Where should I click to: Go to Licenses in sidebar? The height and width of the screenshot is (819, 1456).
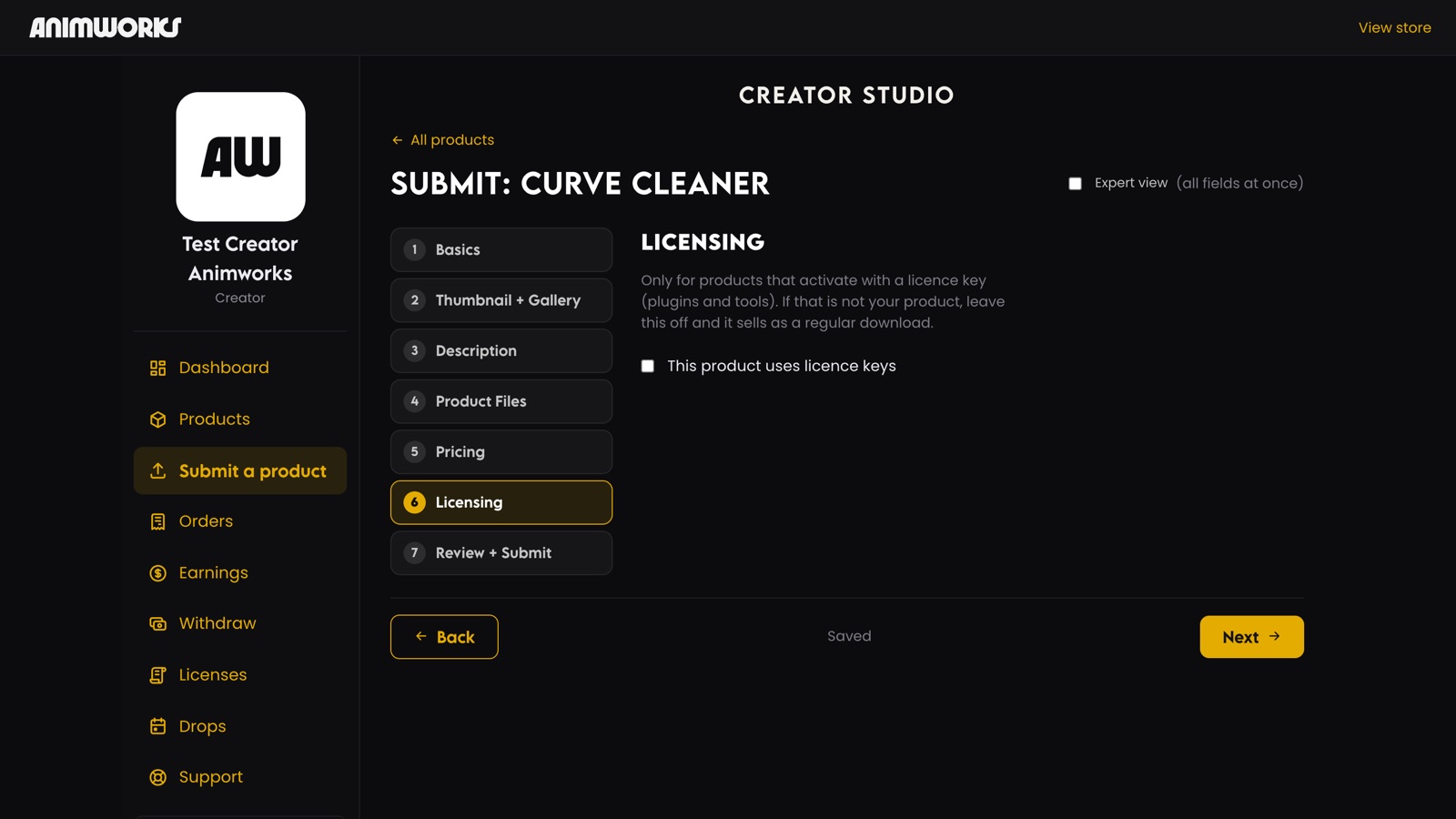point(240,675)
